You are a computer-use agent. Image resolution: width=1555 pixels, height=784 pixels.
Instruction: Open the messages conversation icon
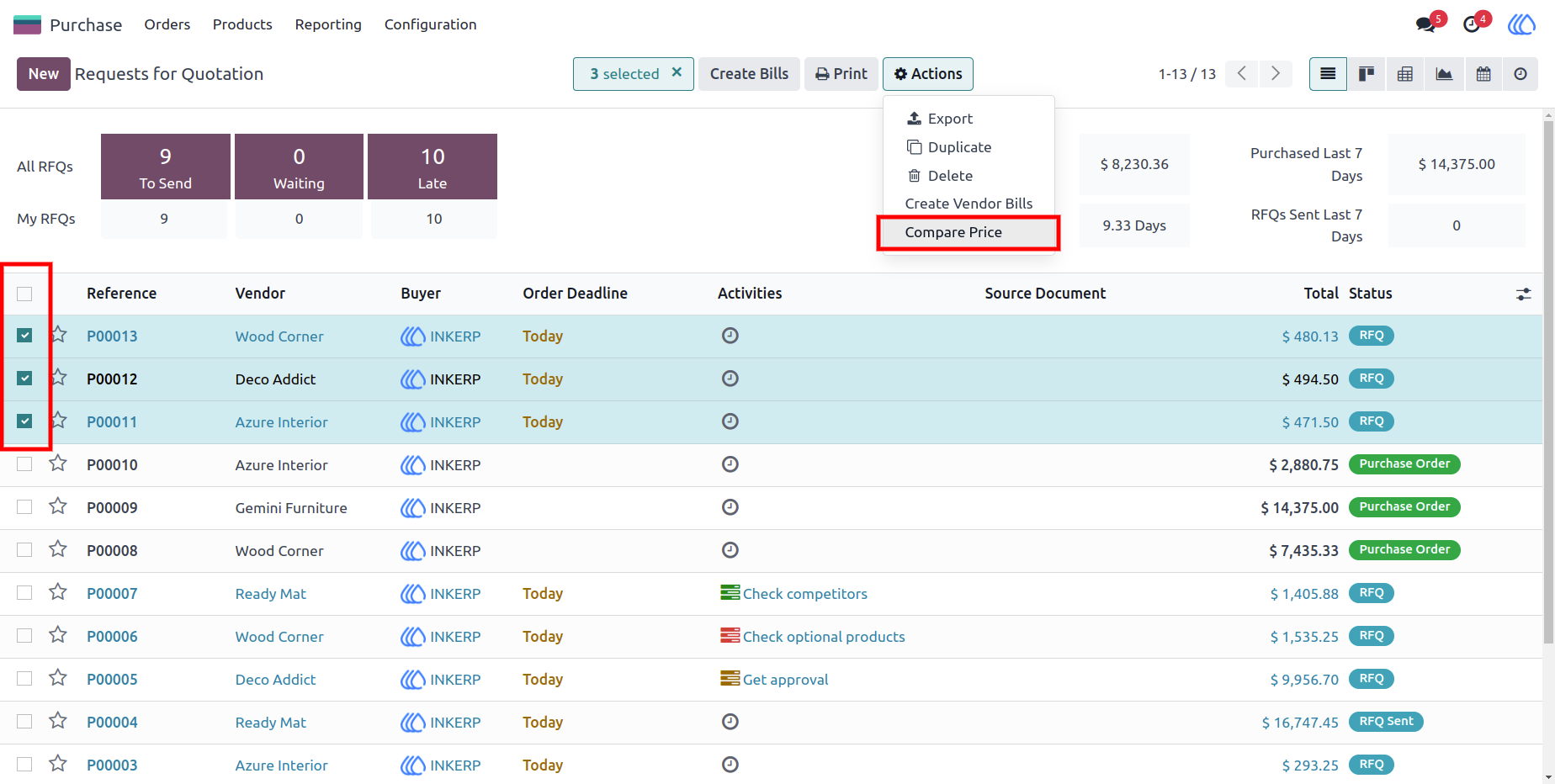pyautogui.click(x=1426, y=24)
